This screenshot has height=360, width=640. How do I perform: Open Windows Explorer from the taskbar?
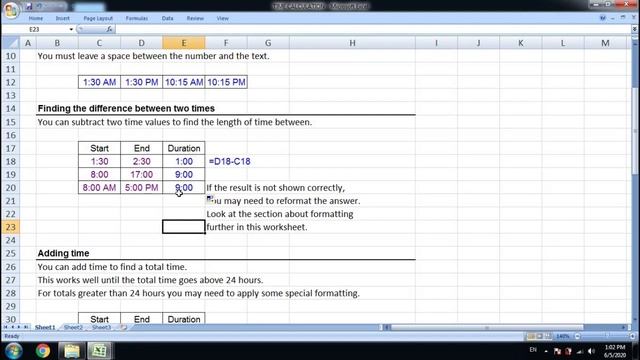(x=71, y=351)
